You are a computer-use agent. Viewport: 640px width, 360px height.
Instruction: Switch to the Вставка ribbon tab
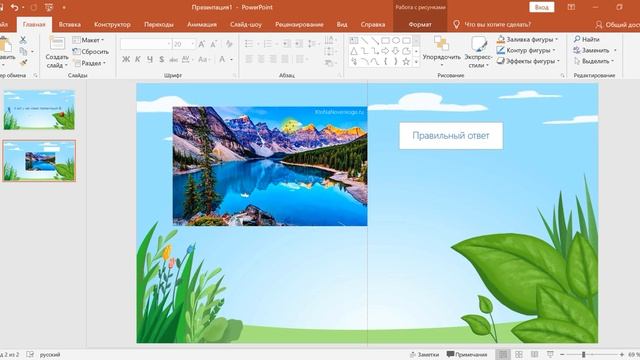tap(69, 24)
